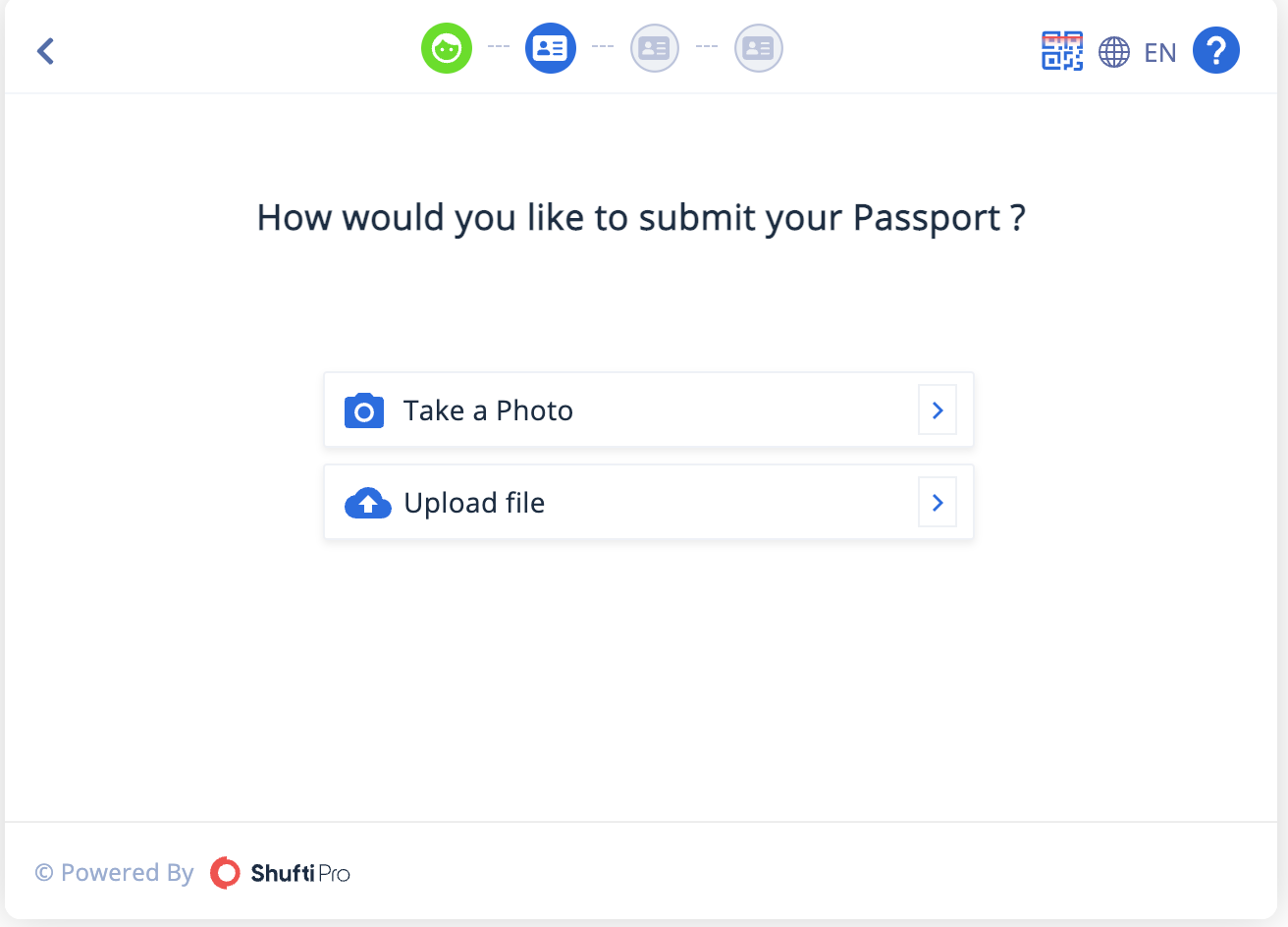Click the Powered By footer text
The height and width of the screenshot is (927, 1288).
pos(127,873)
